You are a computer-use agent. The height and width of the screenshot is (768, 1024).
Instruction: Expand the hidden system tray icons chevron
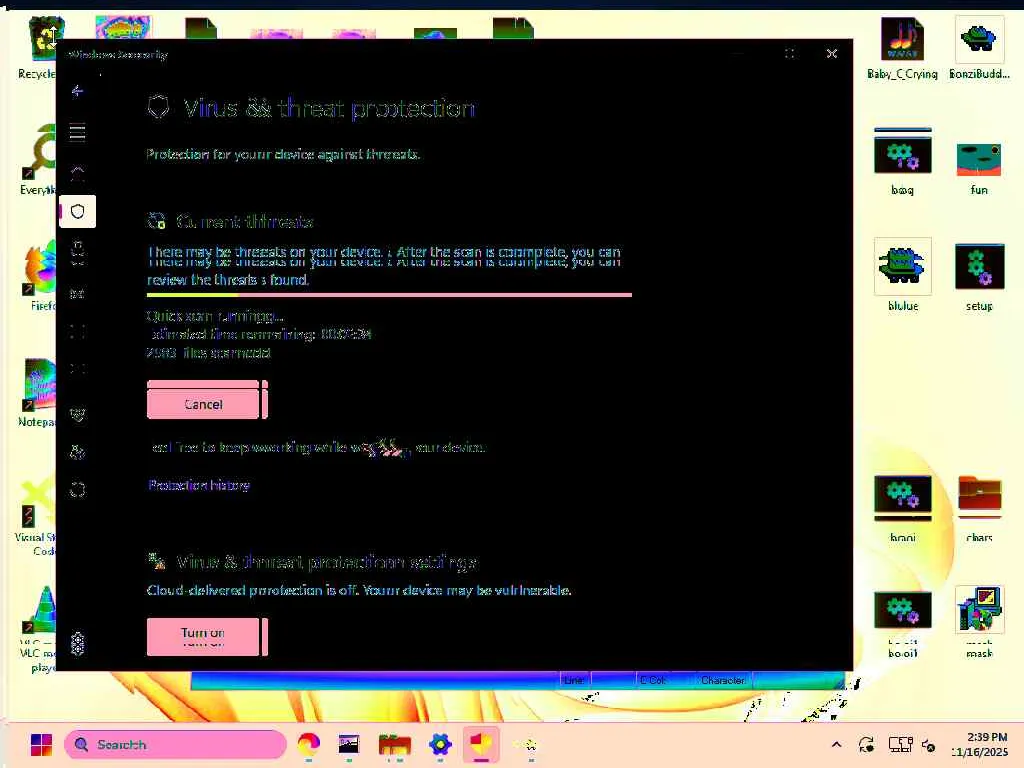[x=836, y=744]
